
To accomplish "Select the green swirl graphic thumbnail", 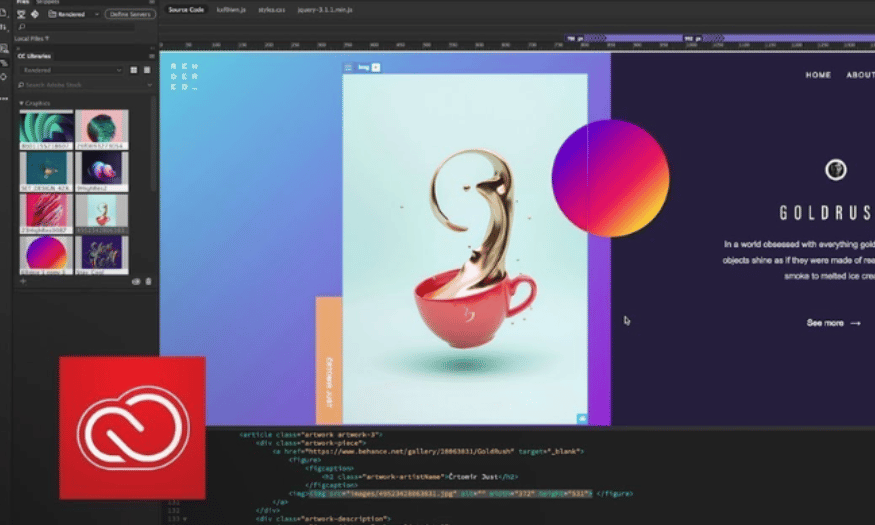I will (x=46, y=129).
